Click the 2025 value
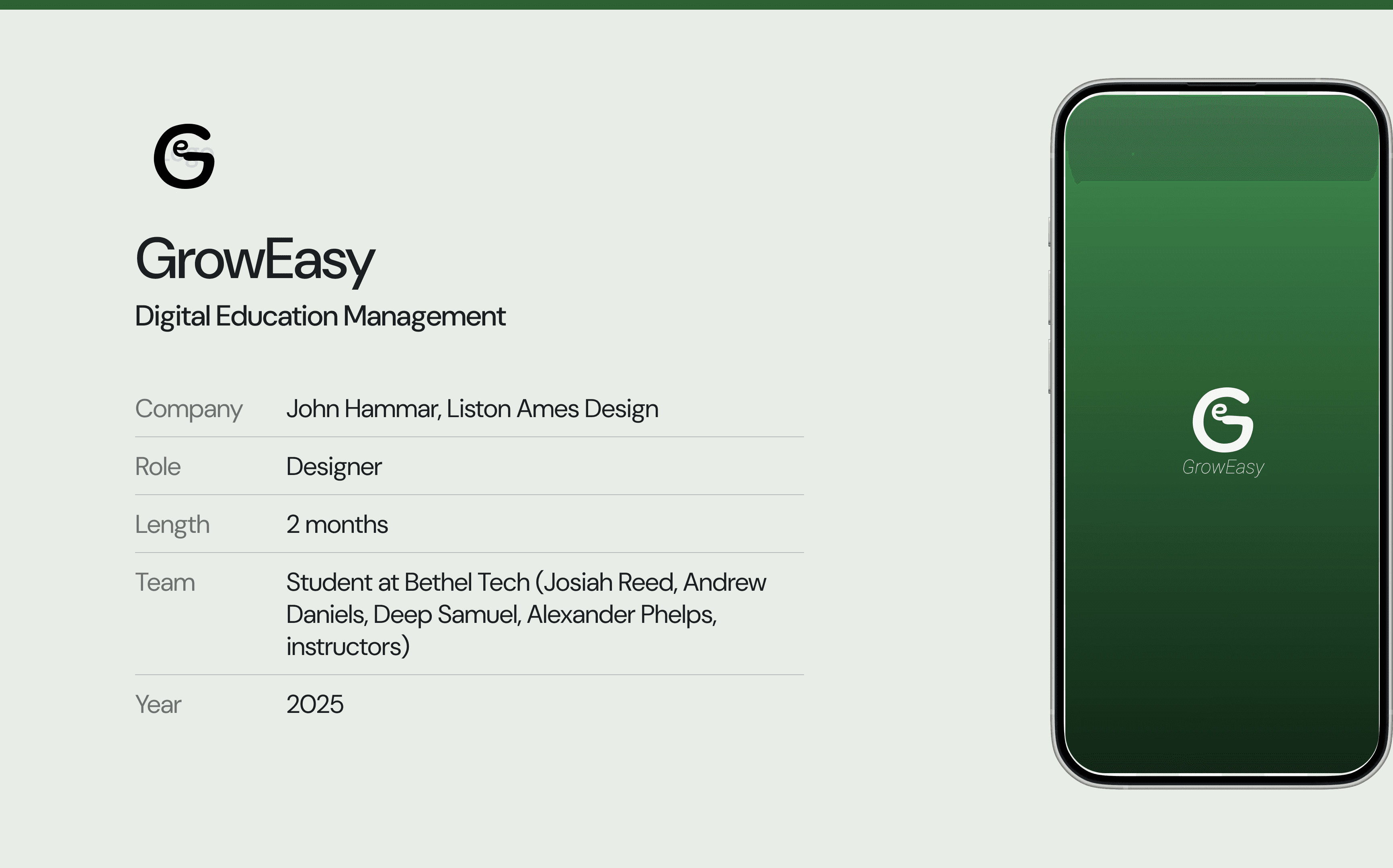The width and height of the screenshot is (1393, 868). pos(315,704)
